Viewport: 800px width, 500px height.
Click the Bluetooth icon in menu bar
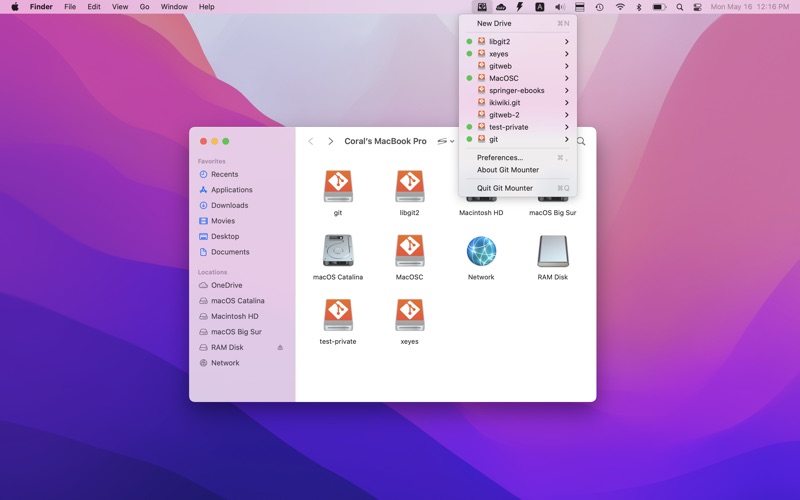(x=639, y=7)
